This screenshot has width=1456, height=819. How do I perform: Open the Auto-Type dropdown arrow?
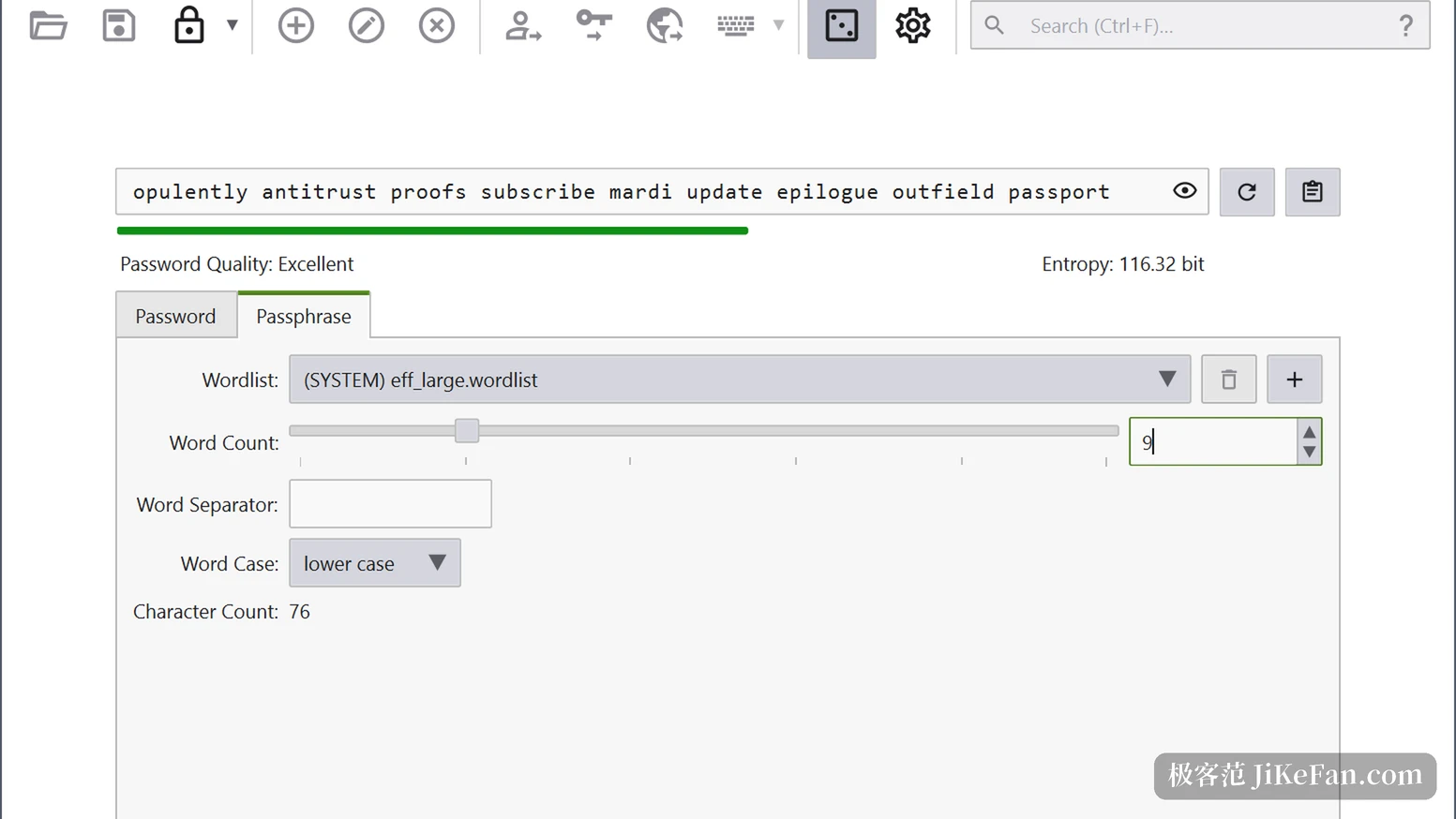coord(778,25)
